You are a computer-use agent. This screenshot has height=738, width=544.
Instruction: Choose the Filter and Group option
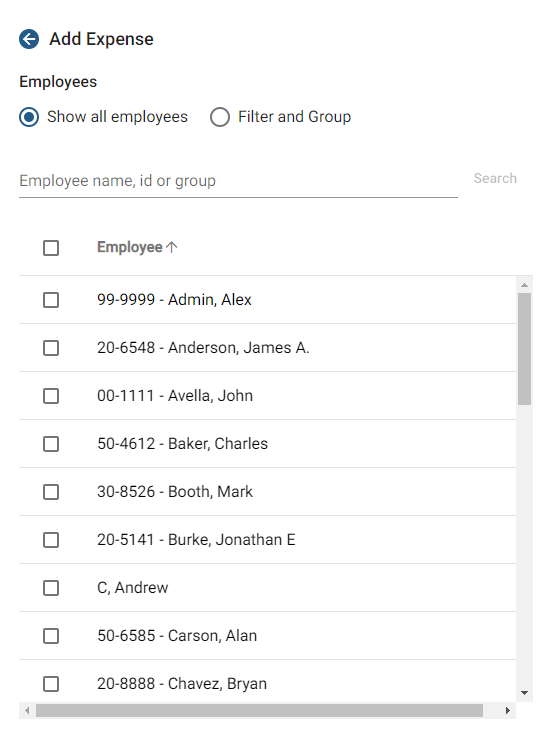click(x=220, y=117)
